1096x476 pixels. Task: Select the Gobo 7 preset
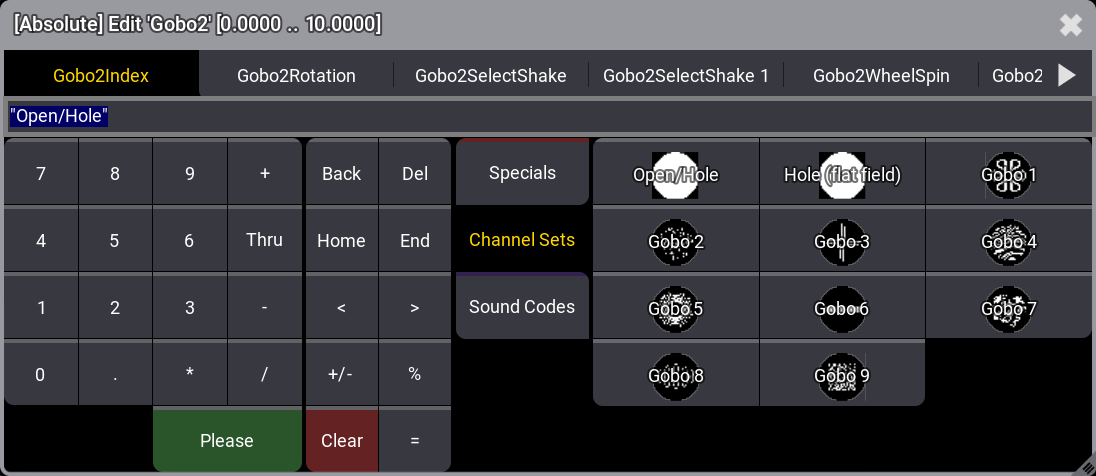[x=1008, y=308]
